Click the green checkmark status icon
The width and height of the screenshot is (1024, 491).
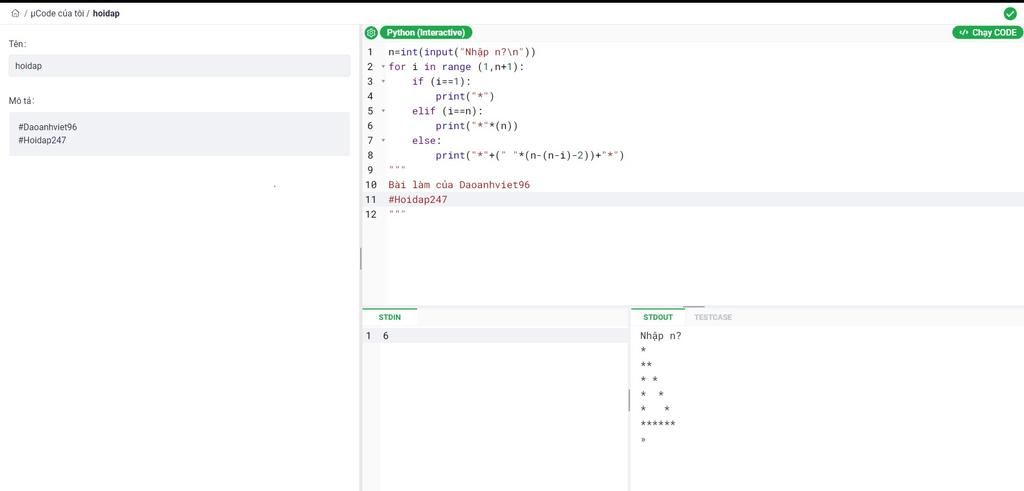point(1010,13)
